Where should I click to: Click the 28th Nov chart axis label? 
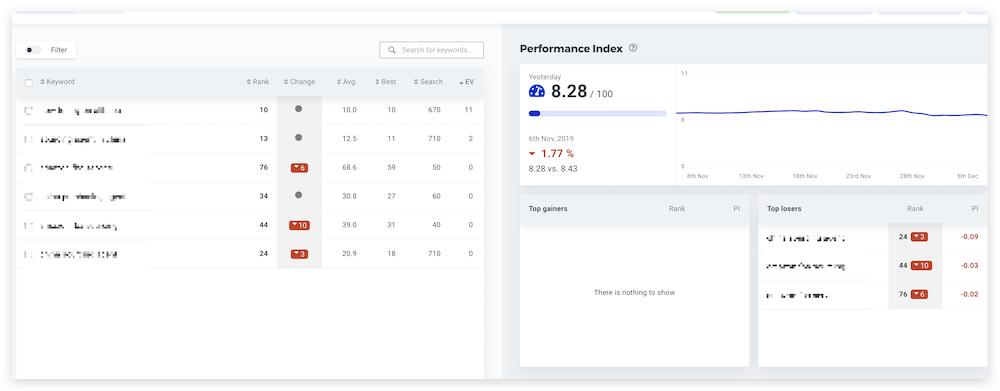click(x=911, y=176)
